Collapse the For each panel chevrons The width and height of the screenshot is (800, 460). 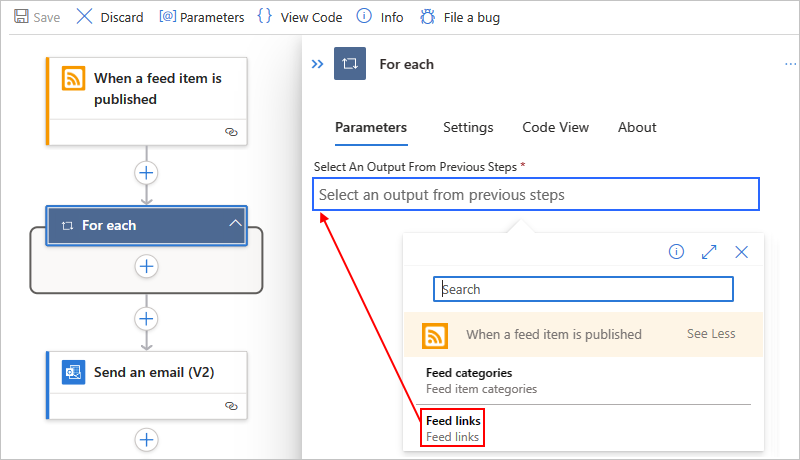pyautogui.click(x=317, y=64)
